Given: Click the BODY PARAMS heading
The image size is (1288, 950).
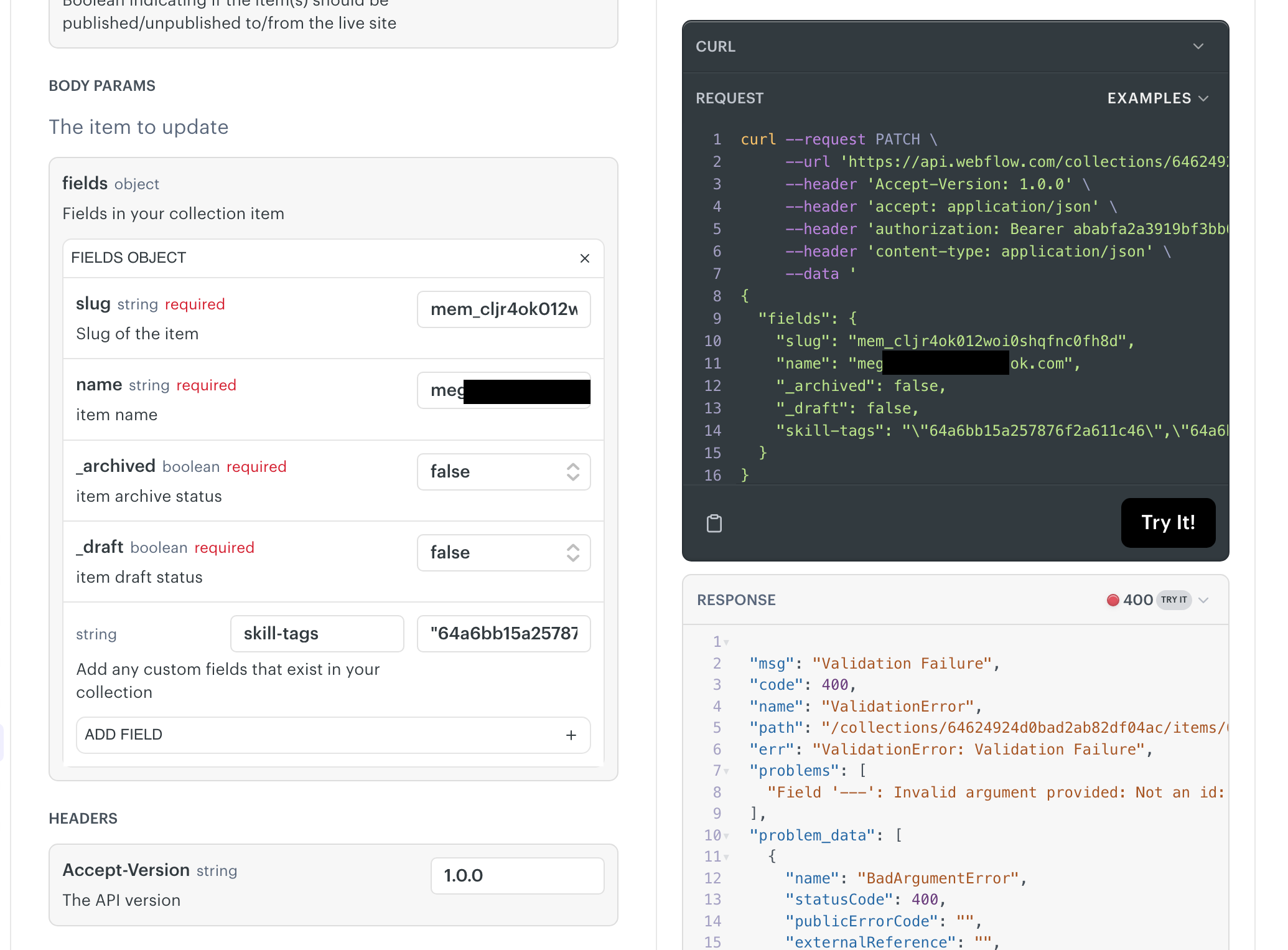Looking at the screenshot, I should (x=102, y=86).
